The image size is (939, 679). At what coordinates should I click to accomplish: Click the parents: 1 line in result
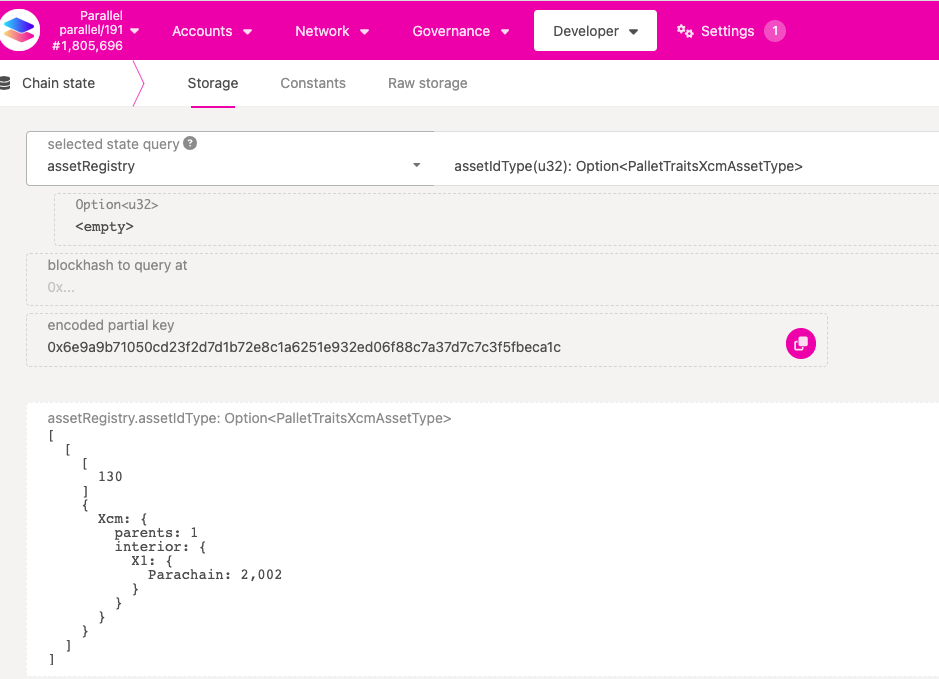[x=156, y=532]
